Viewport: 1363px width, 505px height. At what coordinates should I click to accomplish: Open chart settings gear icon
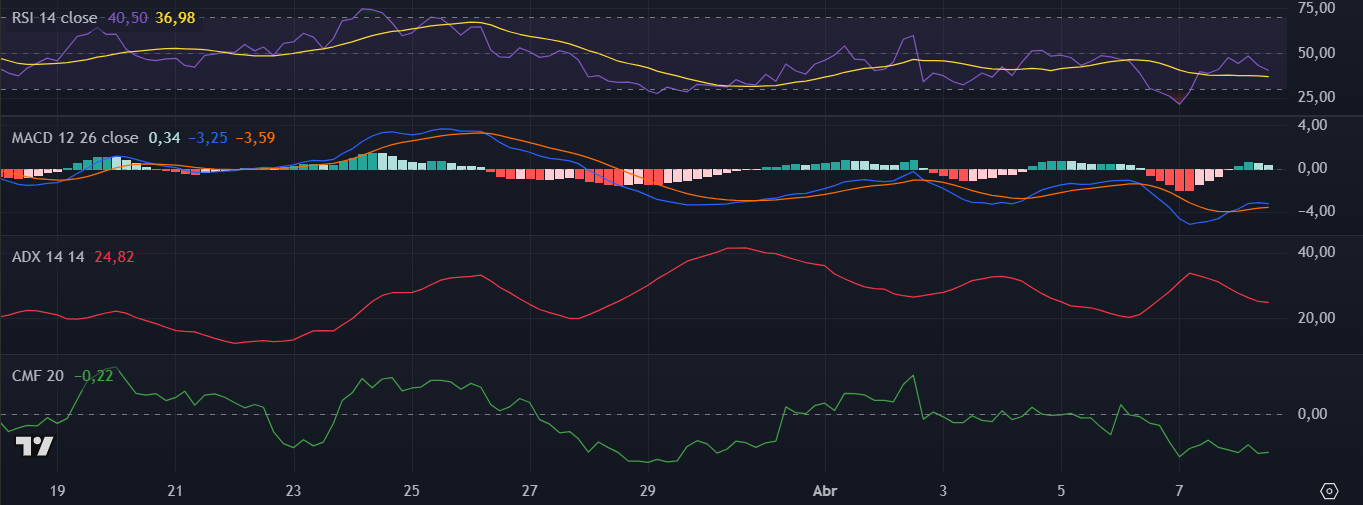1329,491
